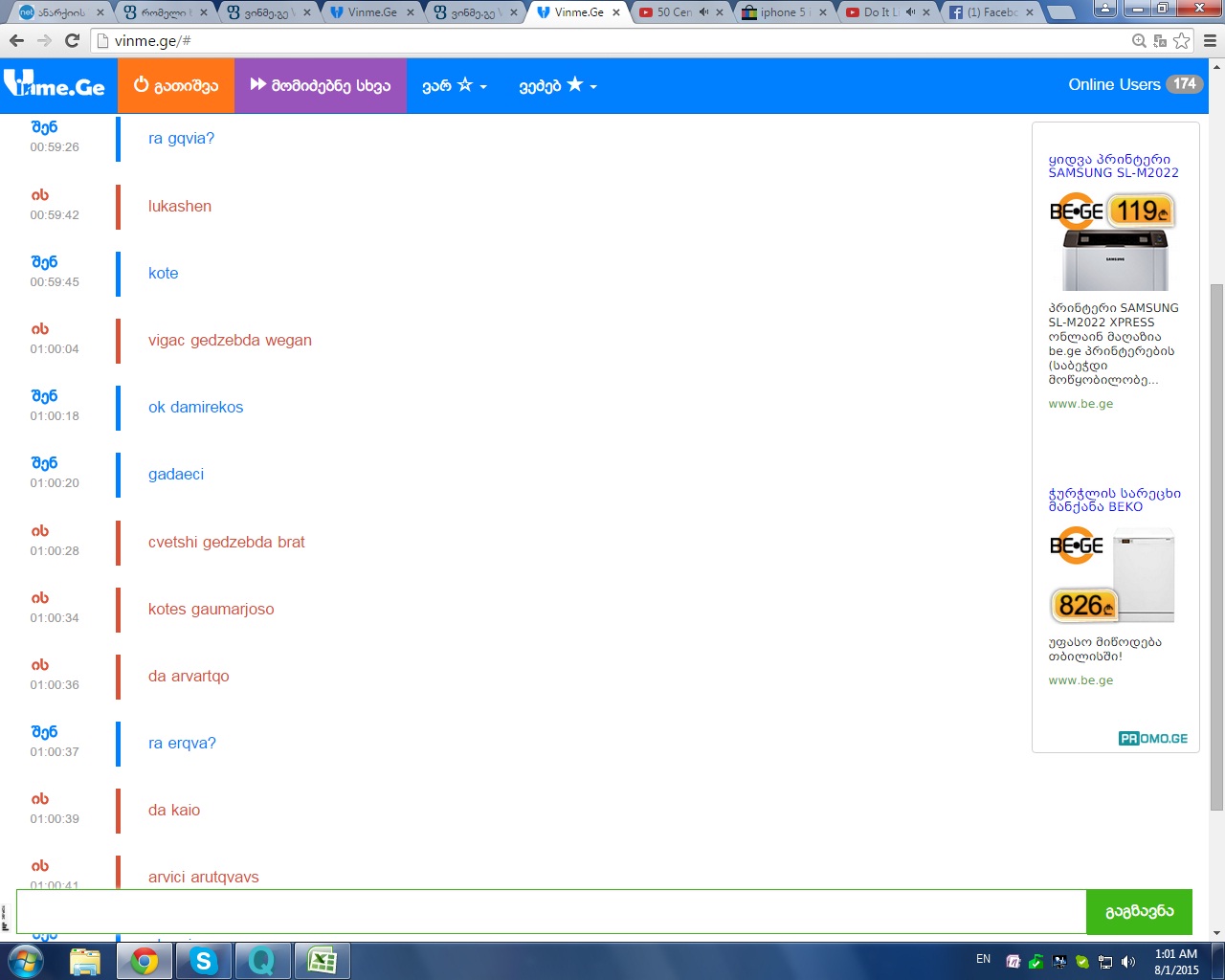The image size is (1225, 980).
Task: Open the BEKO dishwasher ad title link
Action: 1114,500
